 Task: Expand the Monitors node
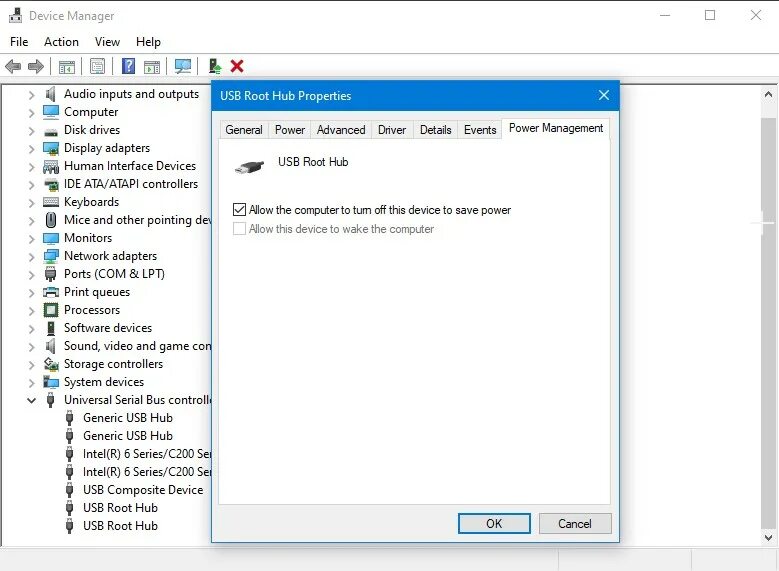31,239
